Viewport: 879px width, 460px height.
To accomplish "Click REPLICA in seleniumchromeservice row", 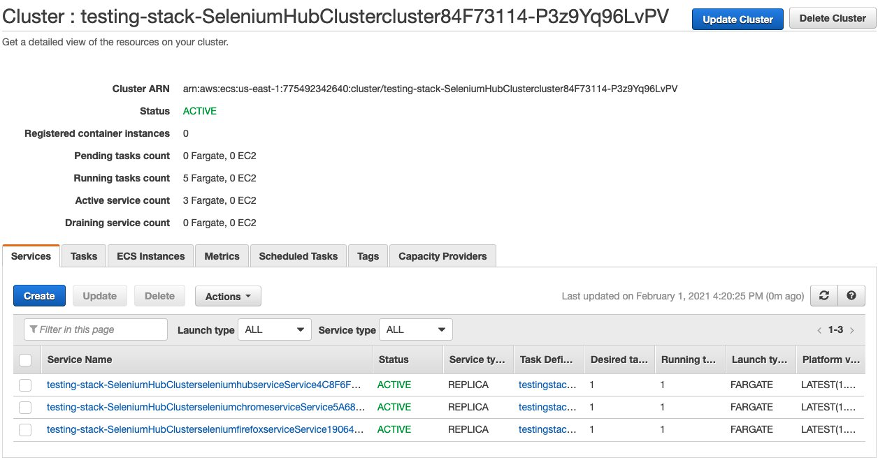I will (468, 407).
